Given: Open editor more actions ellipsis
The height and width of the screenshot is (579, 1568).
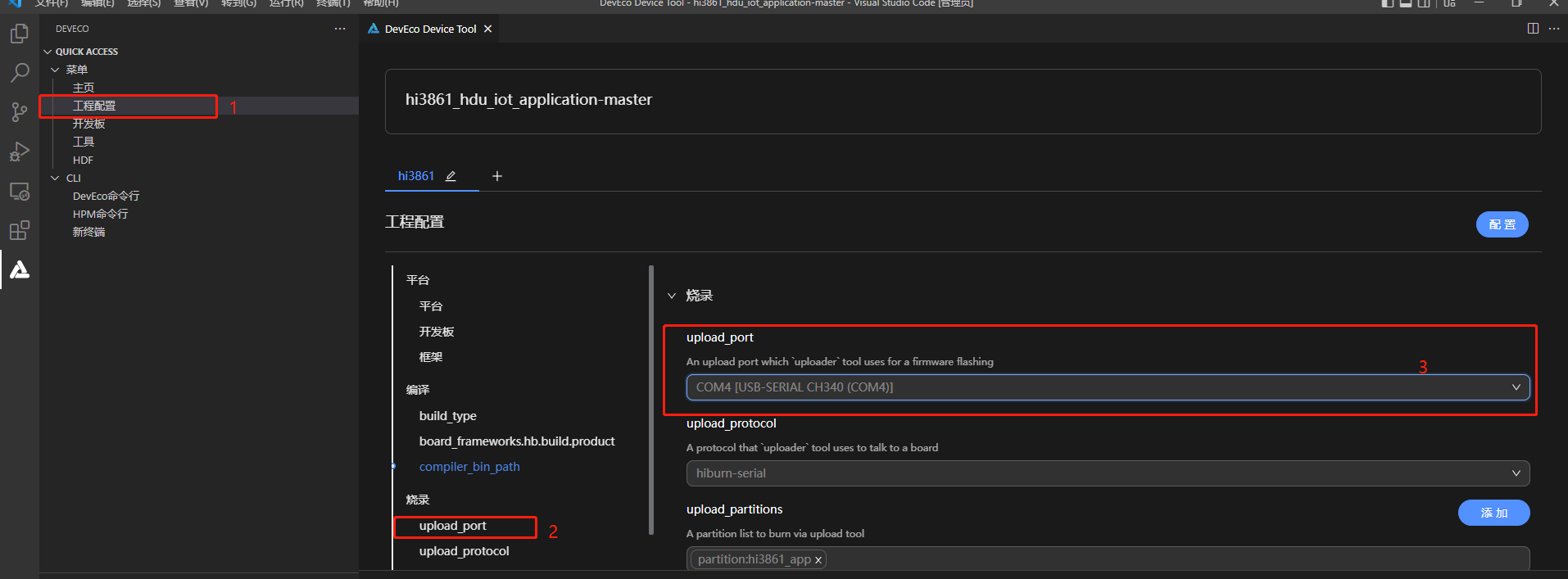Looking at the screenshot, I should click(x=1554, y=29).
